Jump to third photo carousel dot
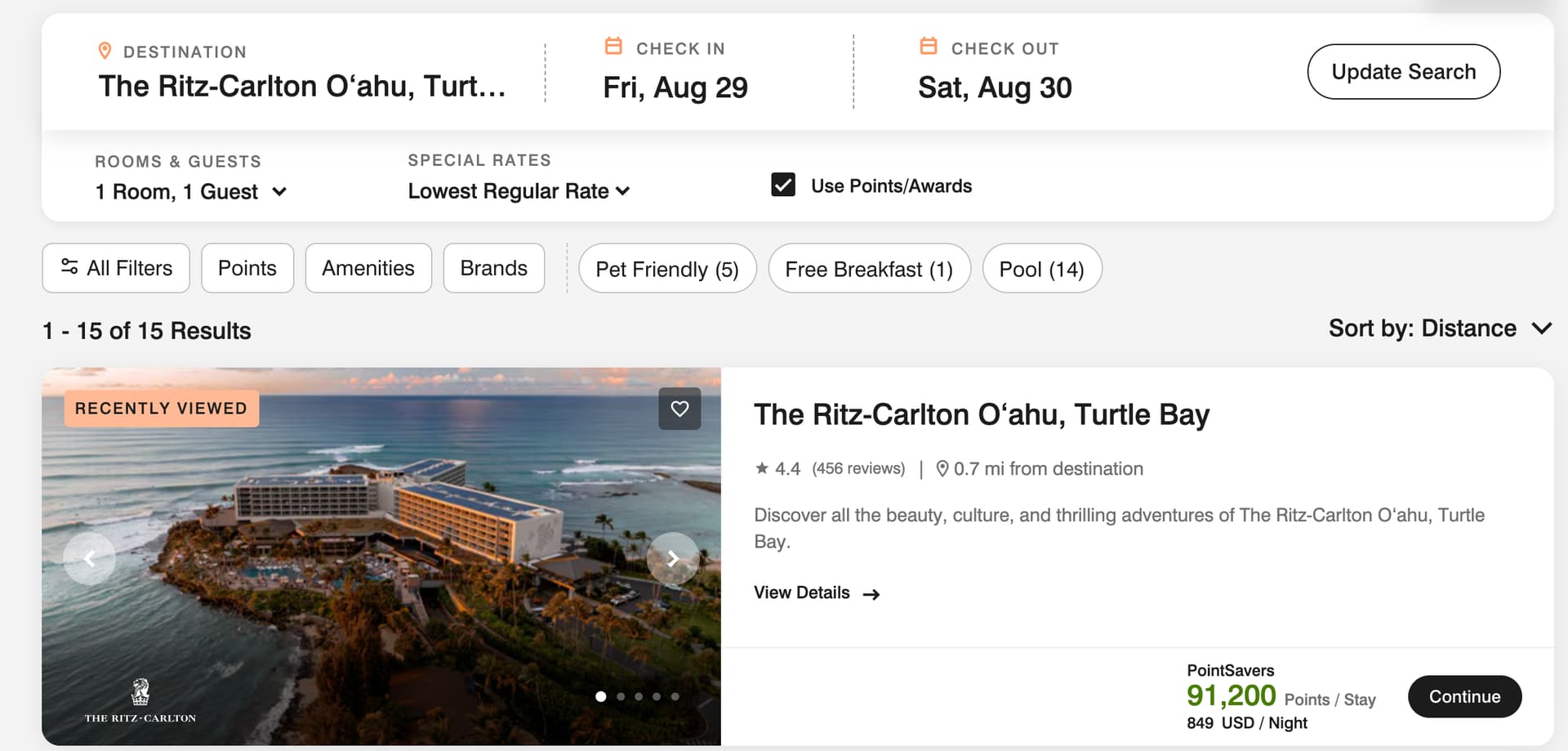This screenshot has width=1568, height=751. click(x=639, y=697)
